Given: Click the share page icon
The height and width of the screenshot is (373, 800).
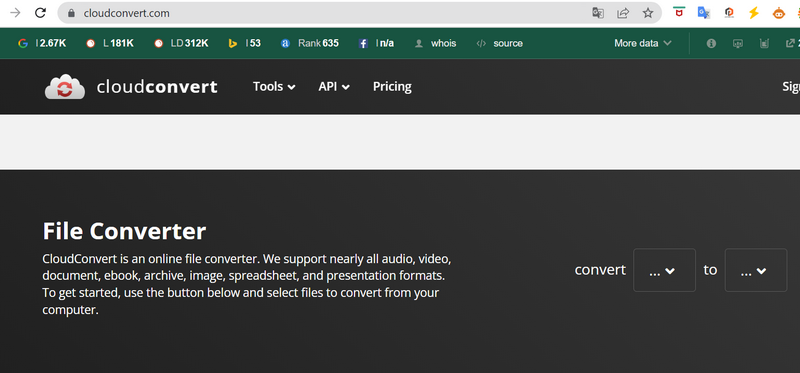Looking at the screenshot, I should [x=623, y=13].
